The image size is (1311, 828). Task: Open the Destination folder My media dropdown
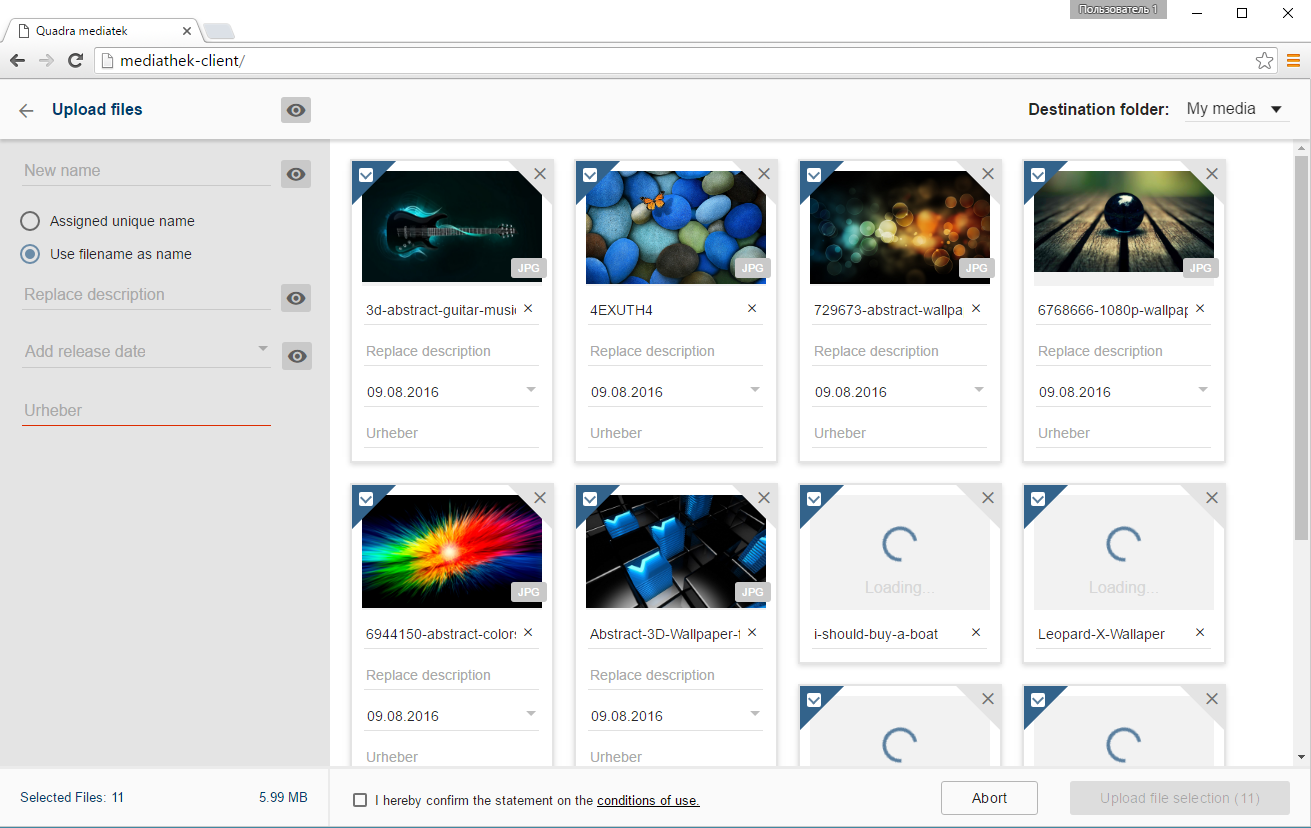point(1236,109)
